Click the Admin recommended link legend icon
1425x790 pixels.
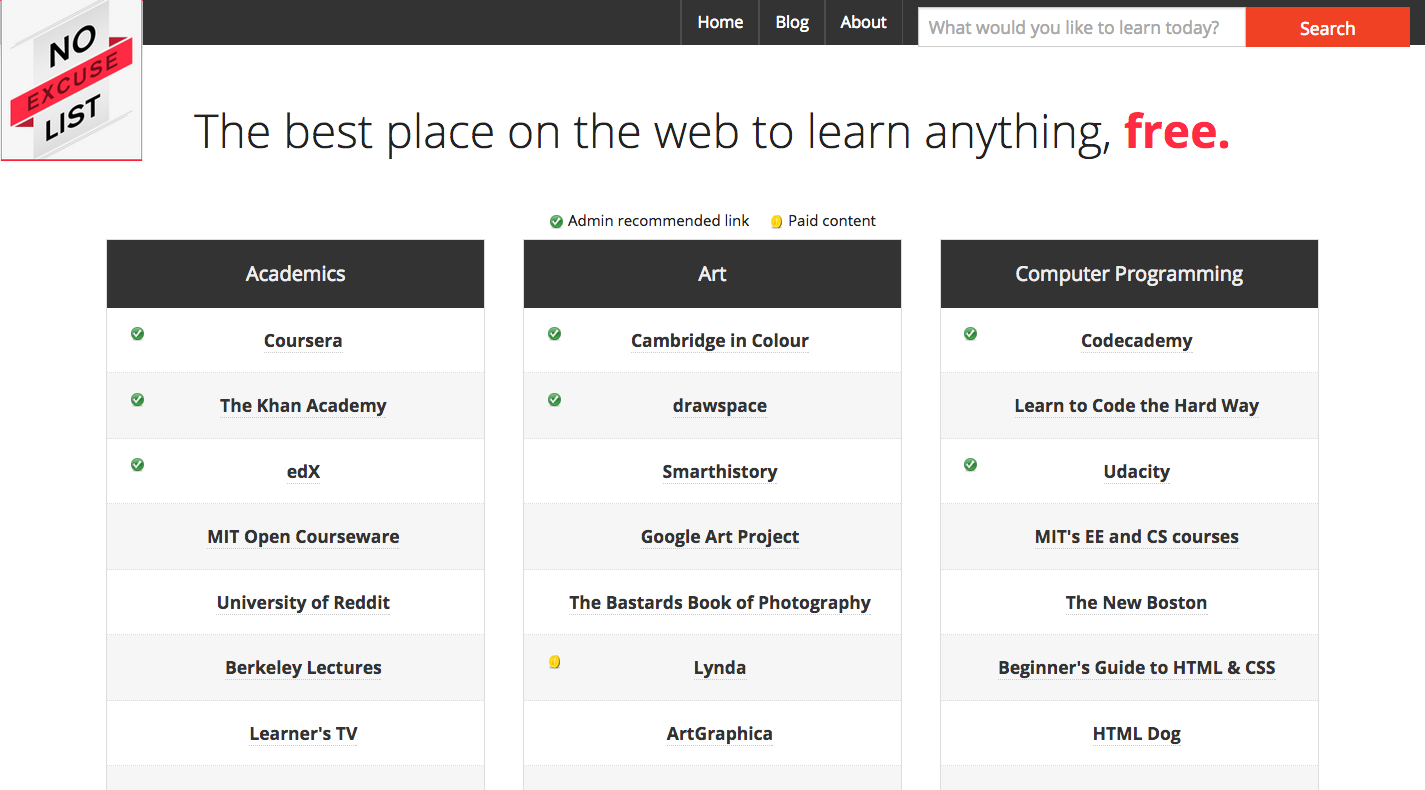click(x=556, y=222)
